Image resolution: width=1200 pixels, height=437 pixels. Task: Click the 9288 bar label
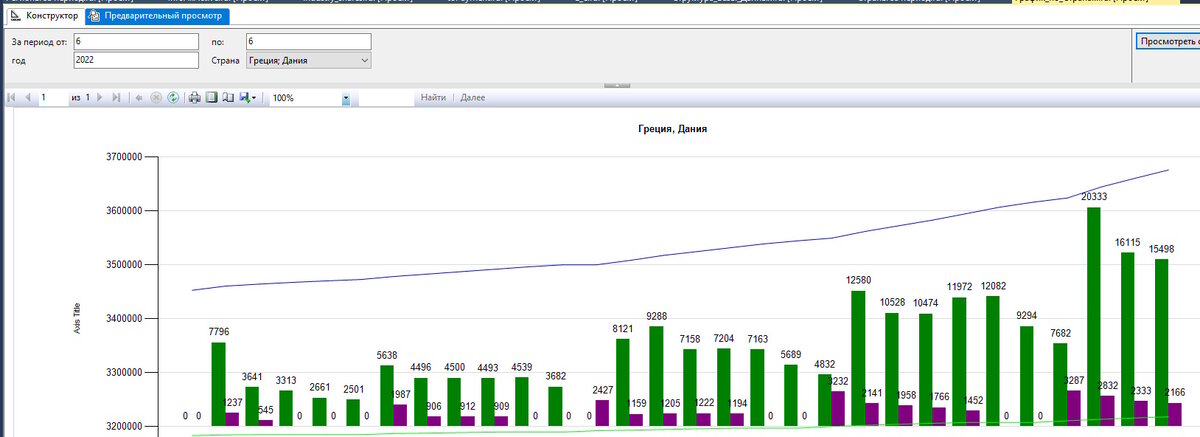coord(657,316)
